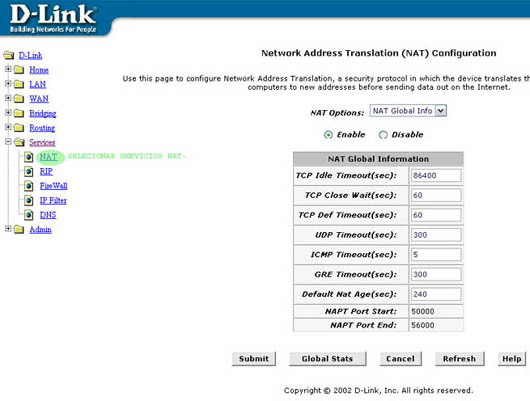The height and width of the screenshot is (401, 530).
Task: Click the TCP Idle Timeout input field
Action: 436,175
